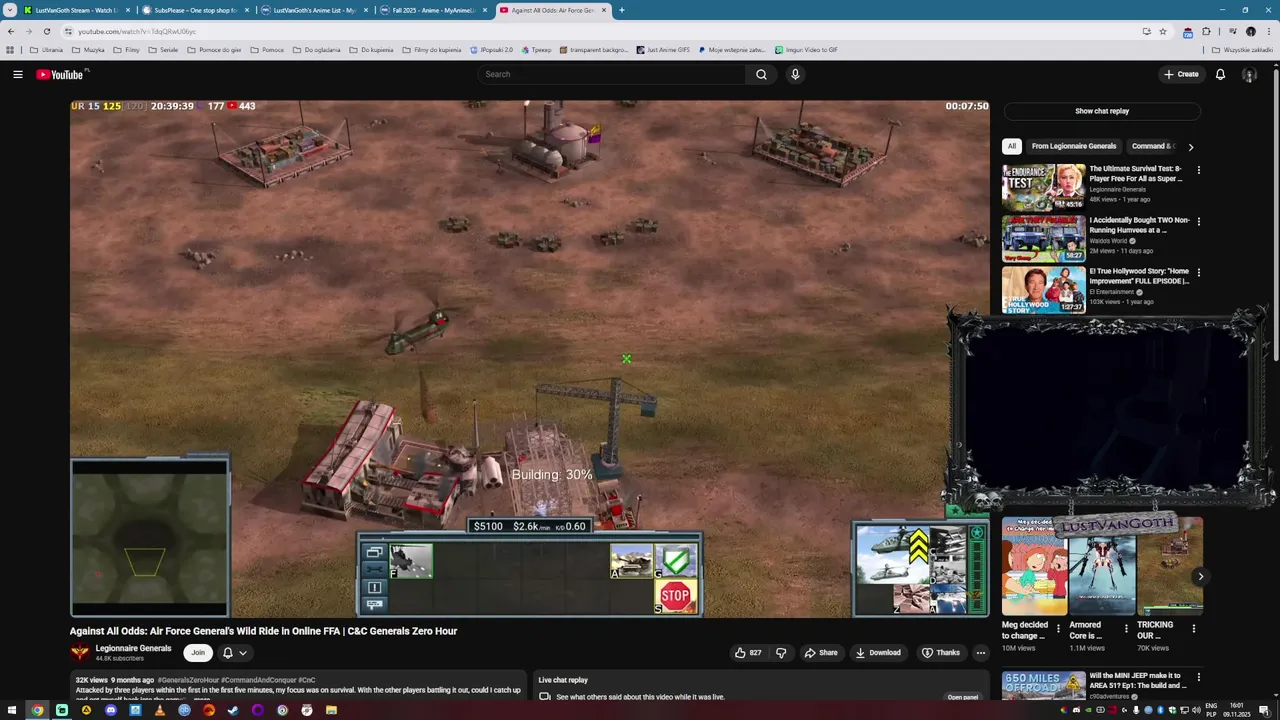Bookmark this page with star icon
The height and width of the screenshot is (720, 1280).
click(1163, 31)
